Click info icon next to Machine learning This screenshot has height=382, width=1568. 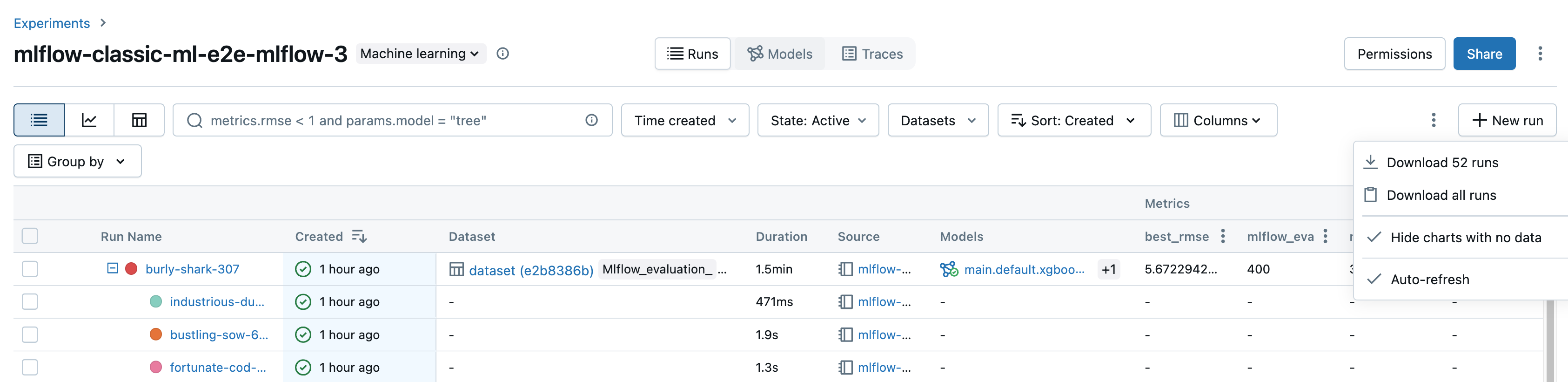502,54
